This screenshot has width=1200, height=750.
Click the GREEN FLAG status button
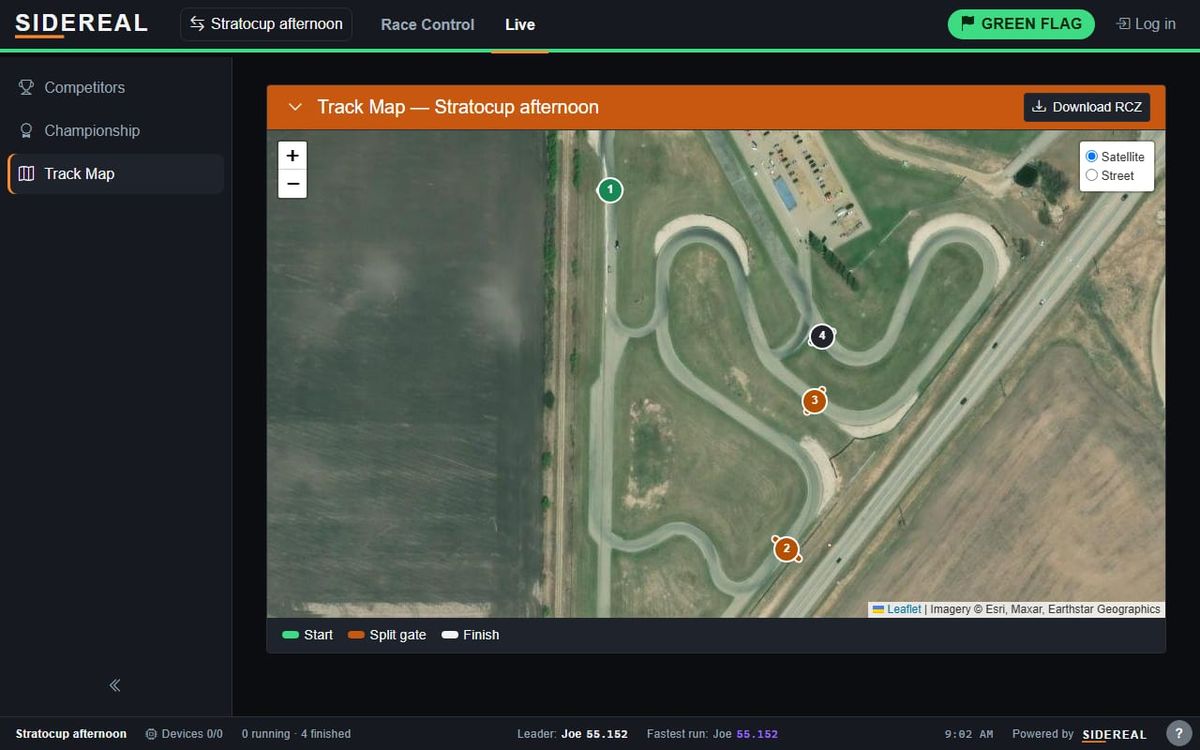1021,24
